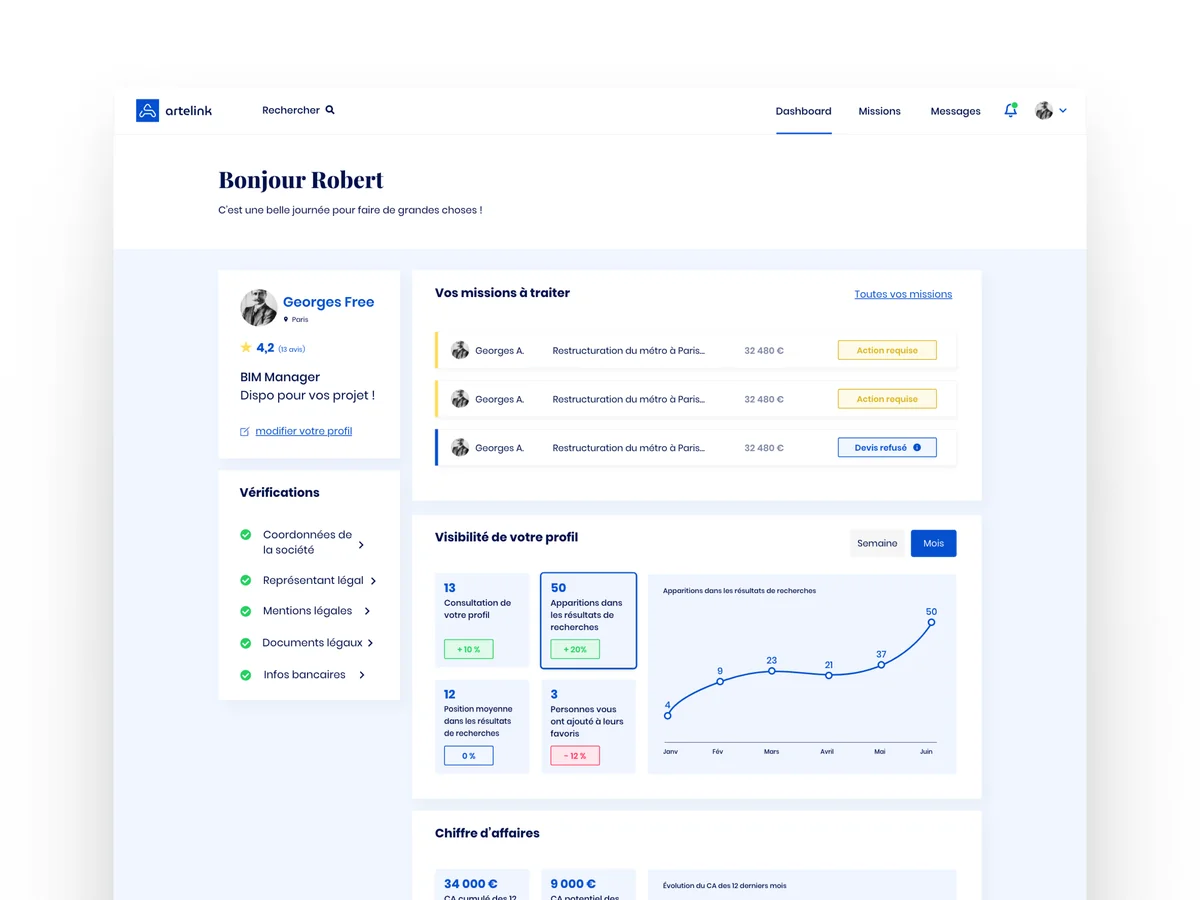
Task: Click the artelink logo icon
Action: (x=147, y=110)
